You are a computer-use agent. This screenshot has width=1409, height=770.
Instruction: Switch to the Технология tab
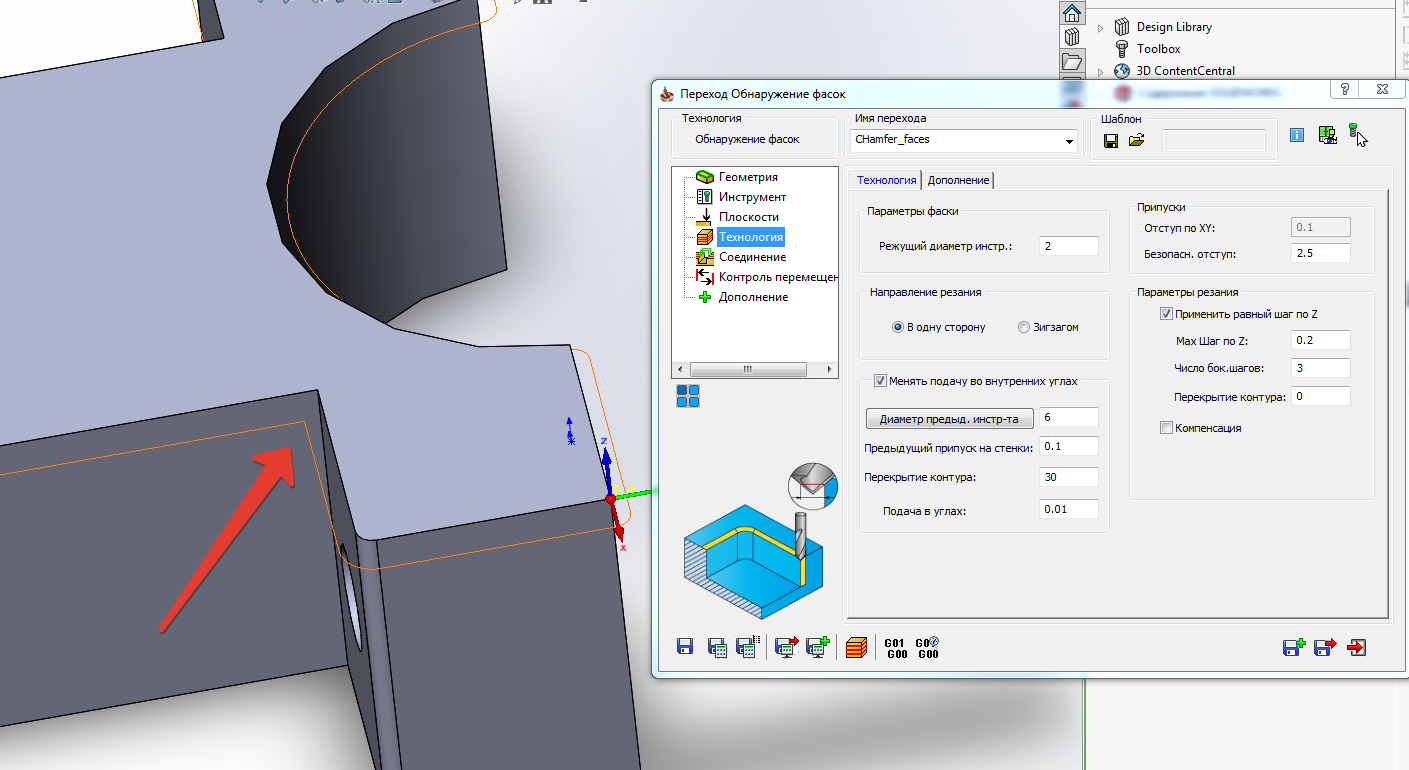click(x=886, y=180)
